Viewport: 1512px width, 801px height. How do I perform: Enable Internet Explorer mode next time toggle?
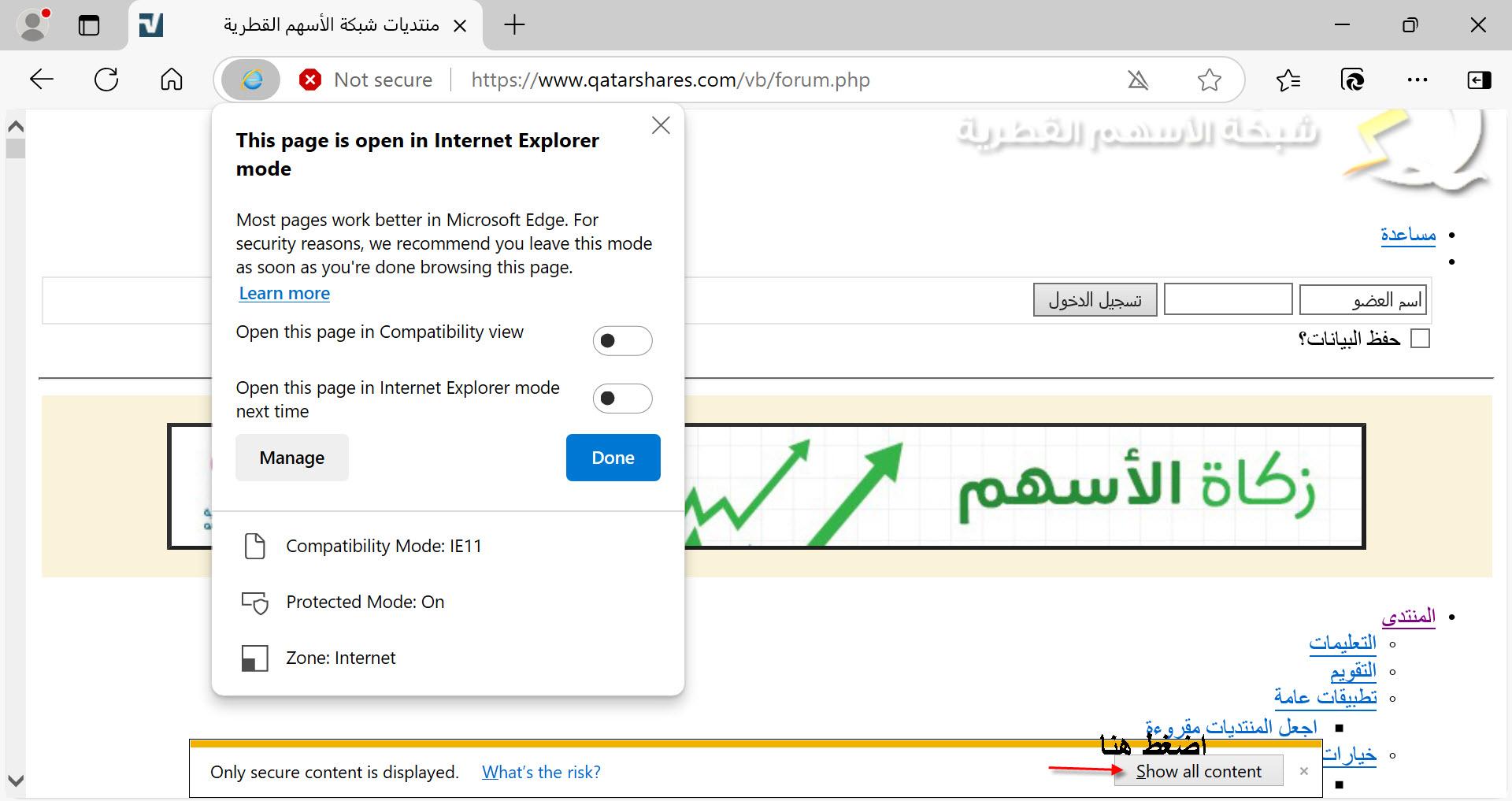coord(622,399)
